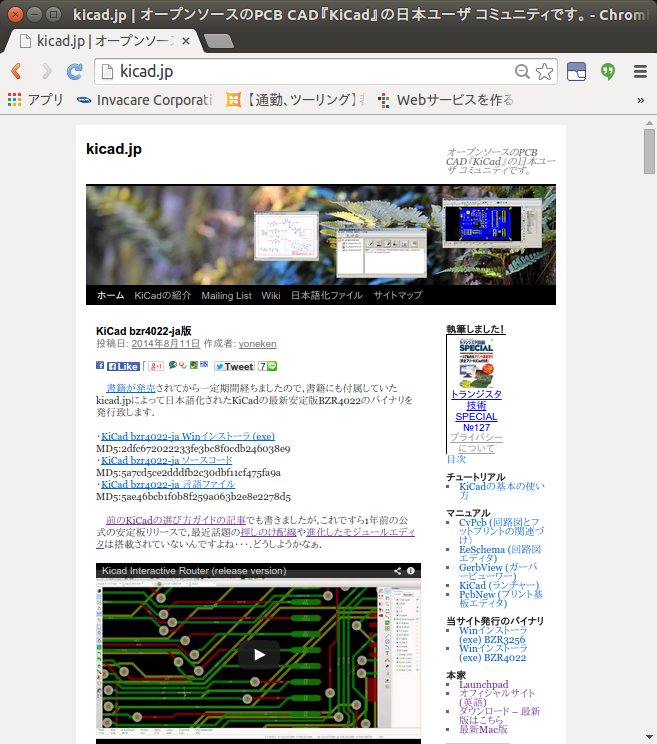Open PcbNew (プリント基板エディタ) link

[500, 599]
